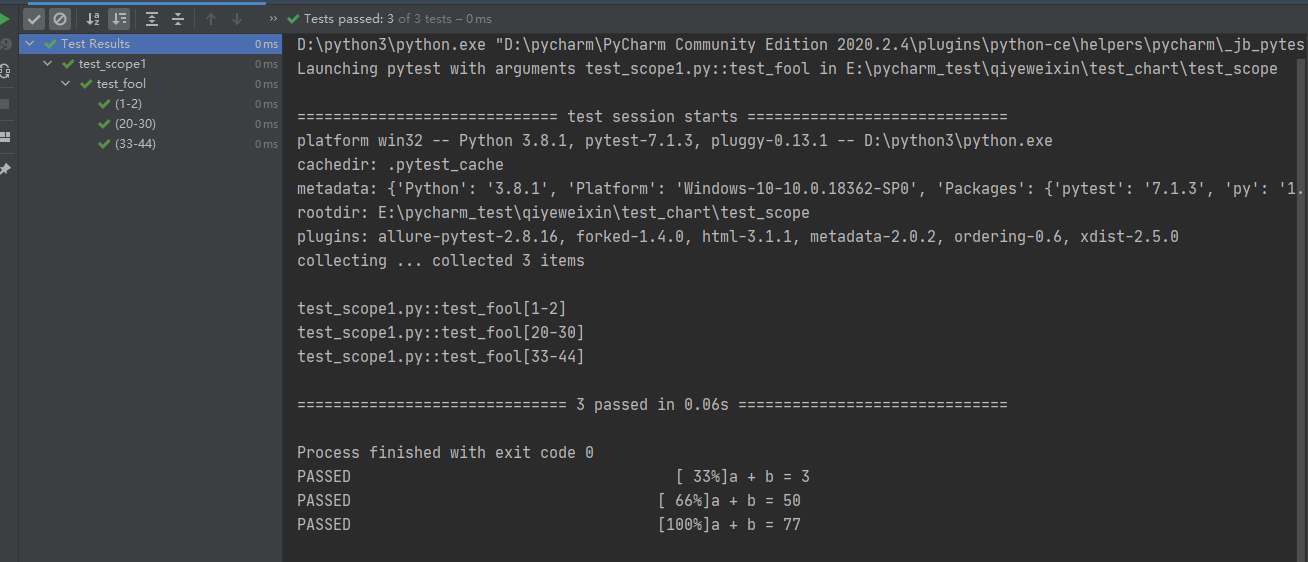Jump to previous failed test arrow
Viewport: 1308px width, 562px height.
(211, 19)
